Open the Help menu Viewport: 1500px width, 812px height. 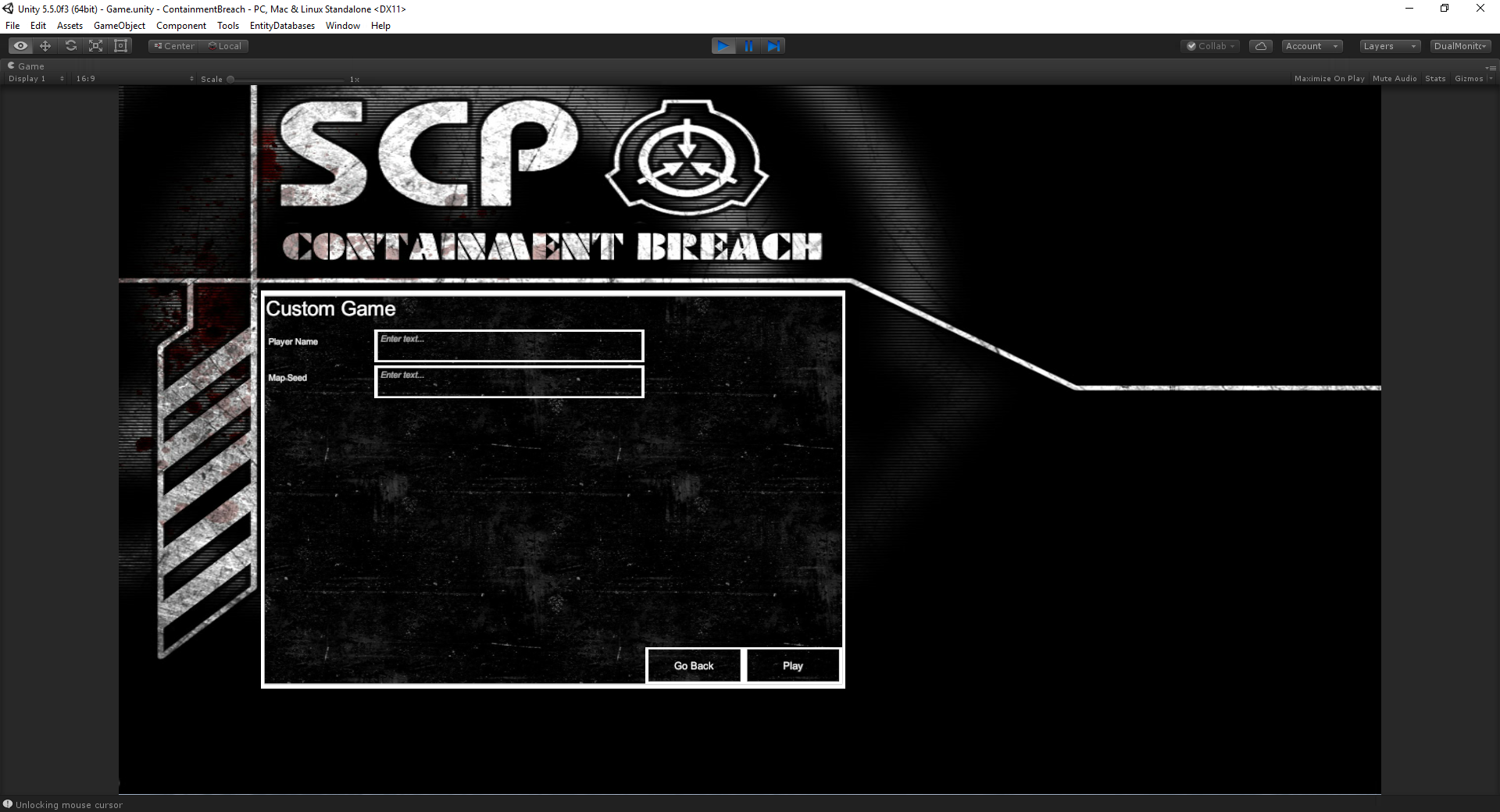coord(380,26)
